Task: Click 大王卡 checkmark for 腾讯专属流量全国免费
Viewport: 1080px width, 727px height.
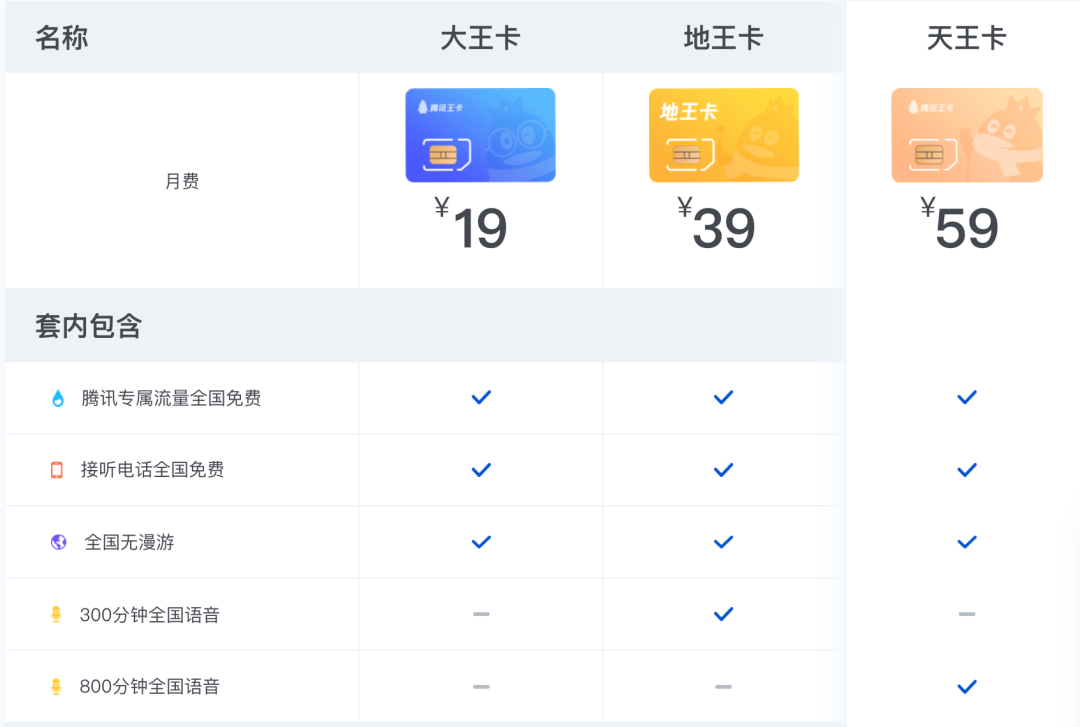Action: pos(481,398)
